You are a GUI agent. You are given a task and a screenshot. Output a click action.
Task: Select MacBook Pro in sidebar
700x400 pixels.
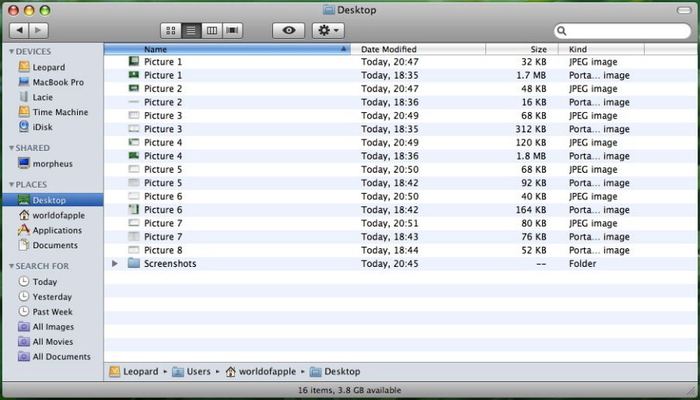click(52, 82)
